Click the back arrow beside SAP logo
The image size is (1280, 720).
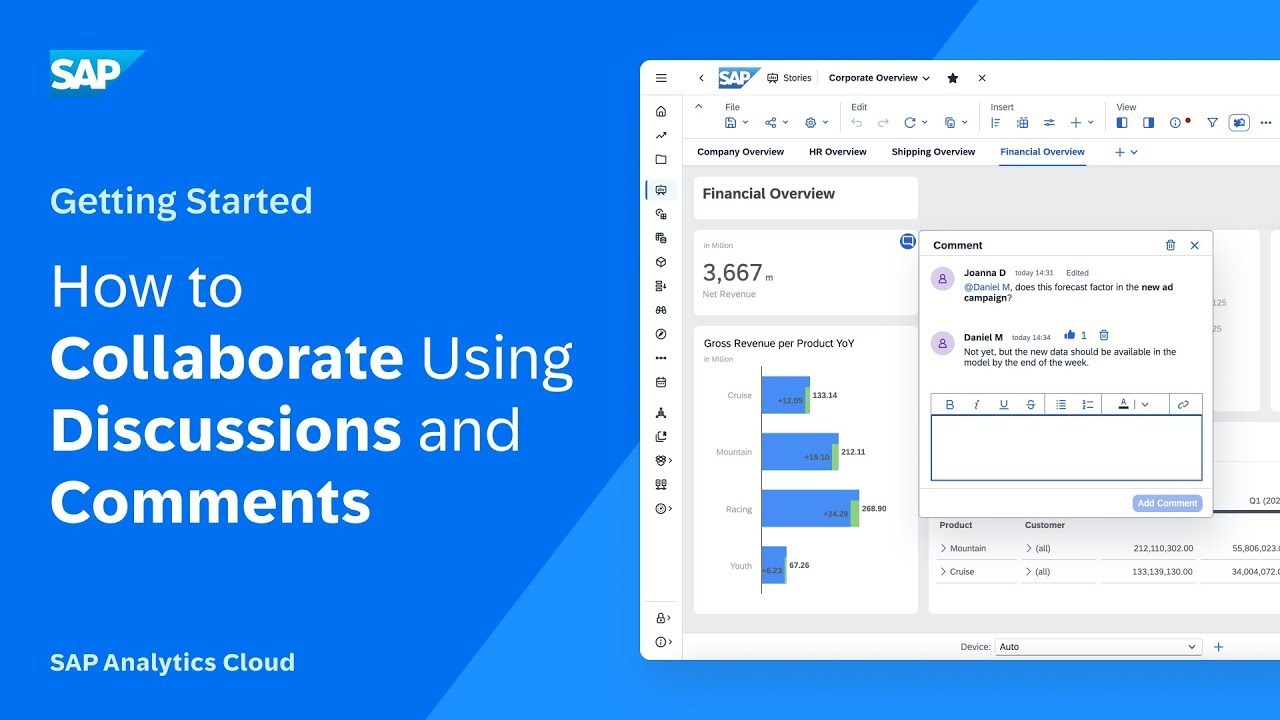(x=701, y=78)
